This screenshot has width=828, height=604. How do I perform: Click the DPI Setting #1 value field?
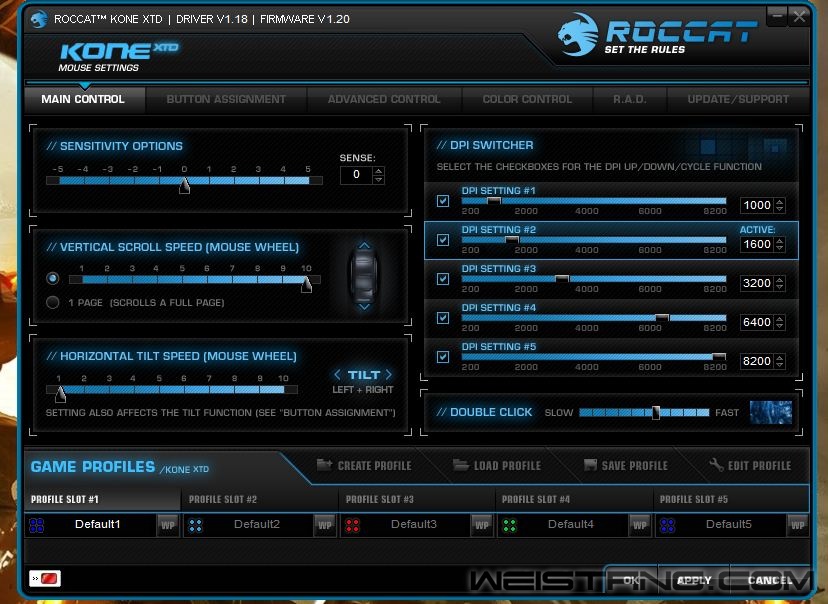[x=757, y=205]
